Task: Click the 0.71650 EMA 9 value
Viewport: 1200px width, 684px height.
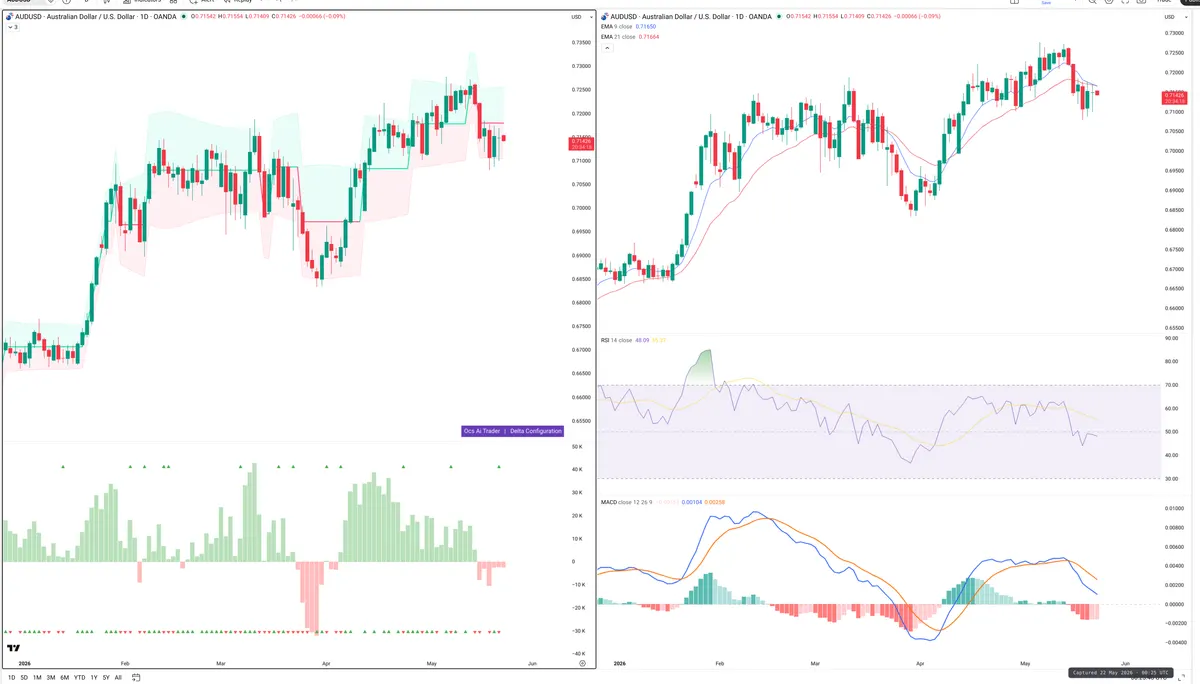Action: coord(645,27)
